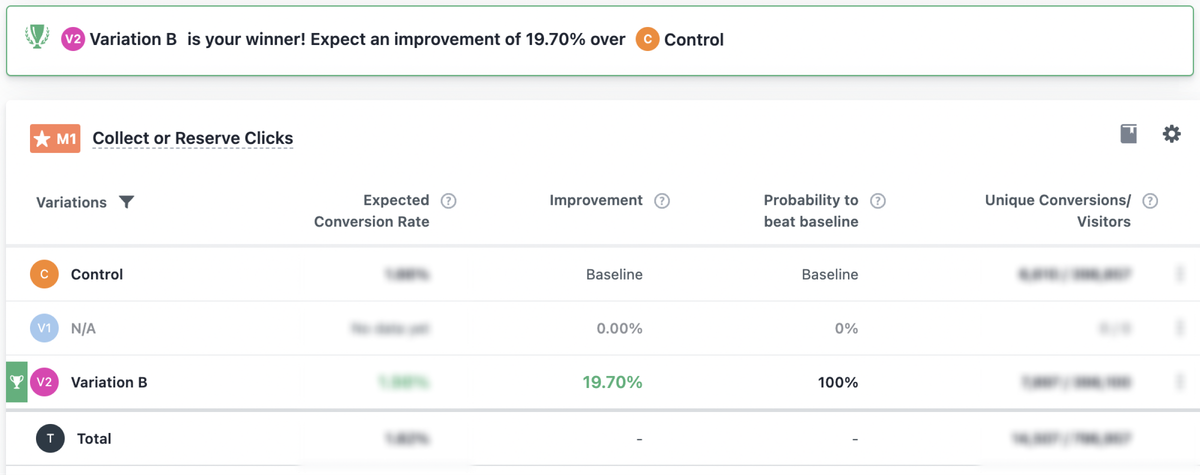The image size is (1200, 475).
Task: Click the winner trophy icon in banner
Action: 36,39
